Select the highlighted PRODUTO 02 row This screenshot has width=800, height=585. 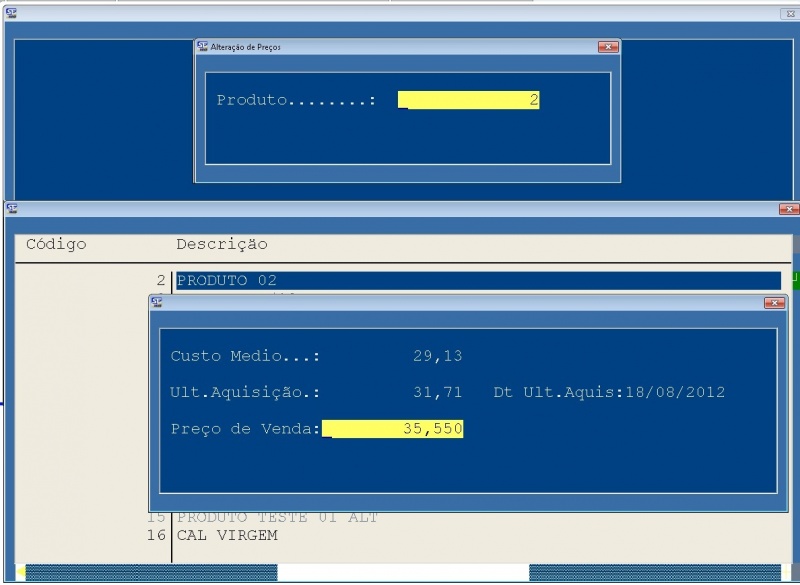click(300, 280)
